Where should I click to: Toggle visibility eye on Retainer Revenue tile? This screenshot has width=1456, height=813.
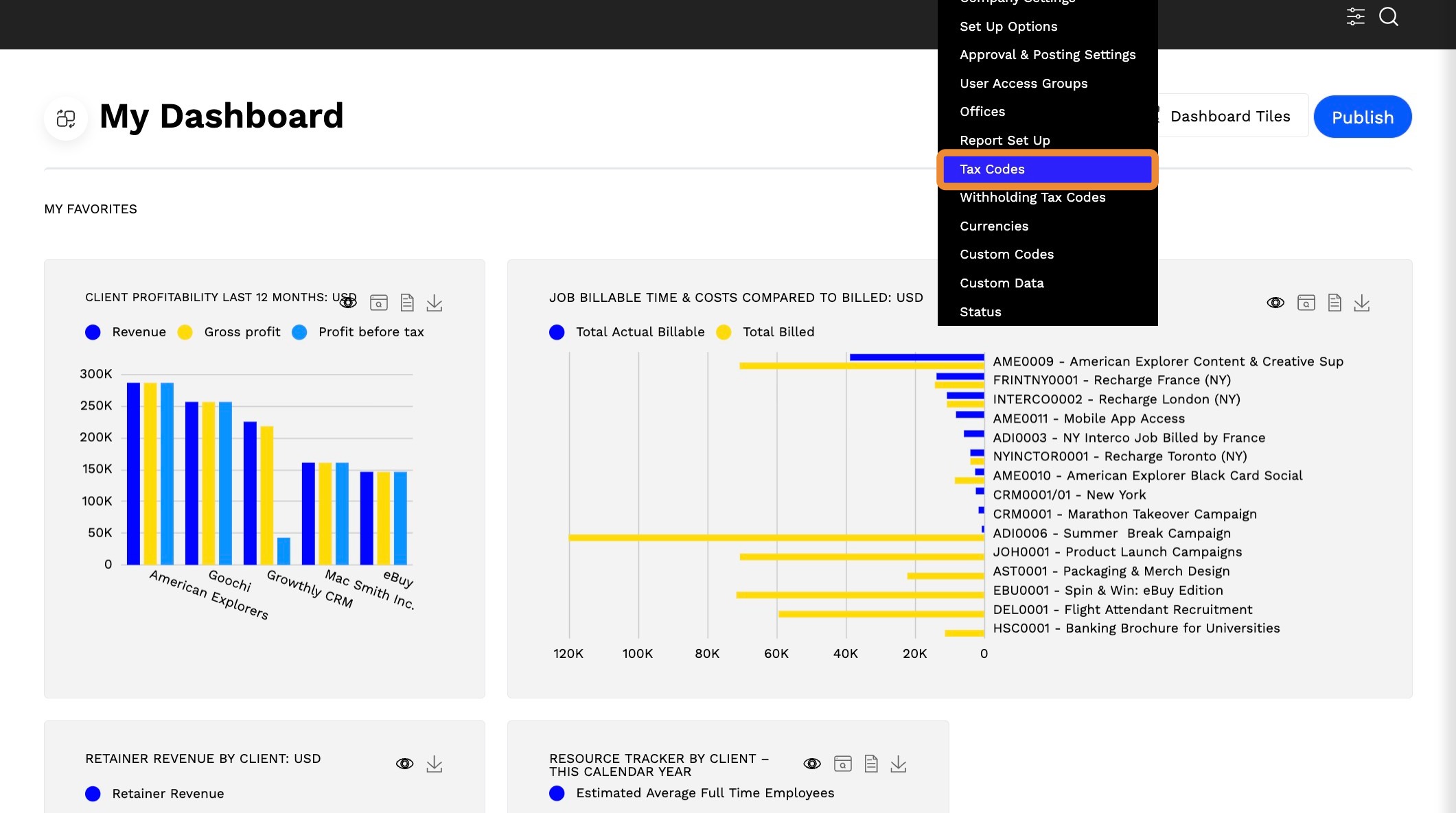click(404, 764)
